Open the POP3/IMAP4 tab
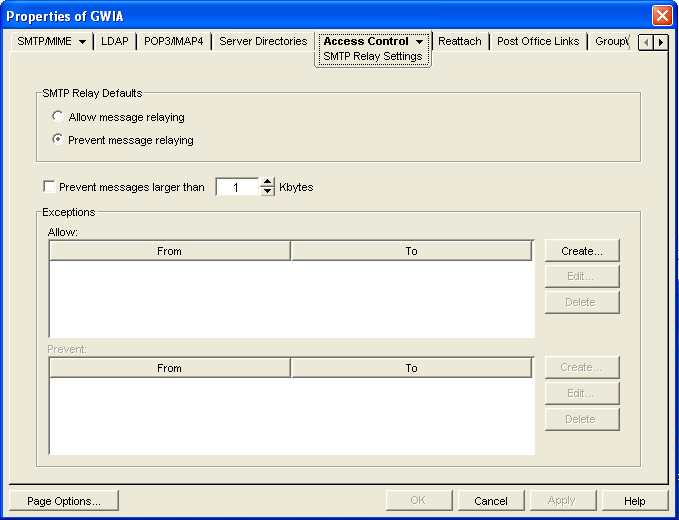Viewport: 679px width, 520px height. click(174, 42)
